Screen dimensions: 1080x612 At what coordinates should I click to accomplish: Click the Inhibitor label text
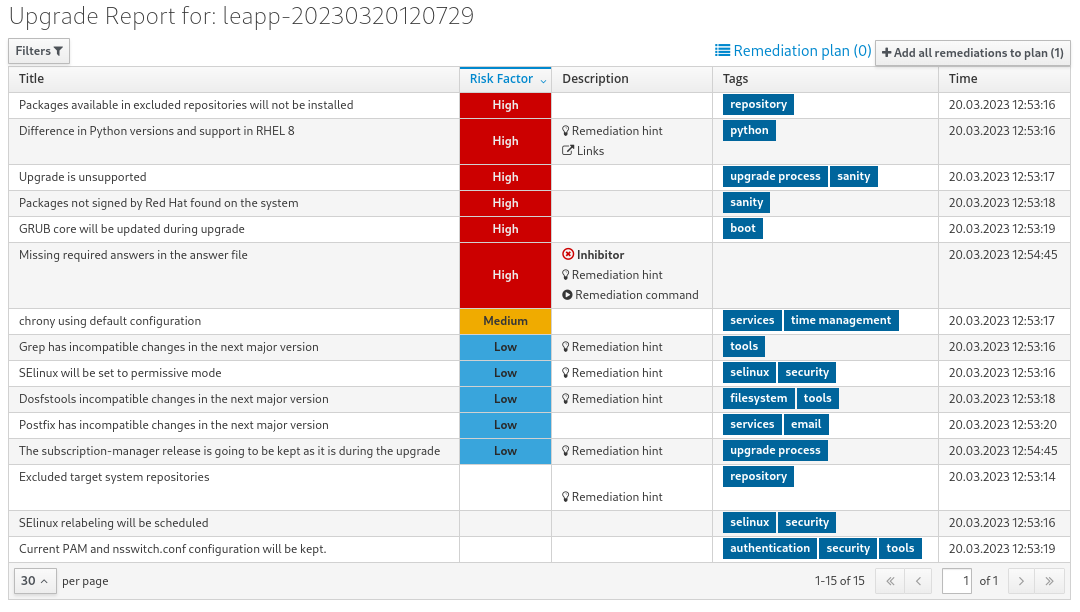pos(601,255)
